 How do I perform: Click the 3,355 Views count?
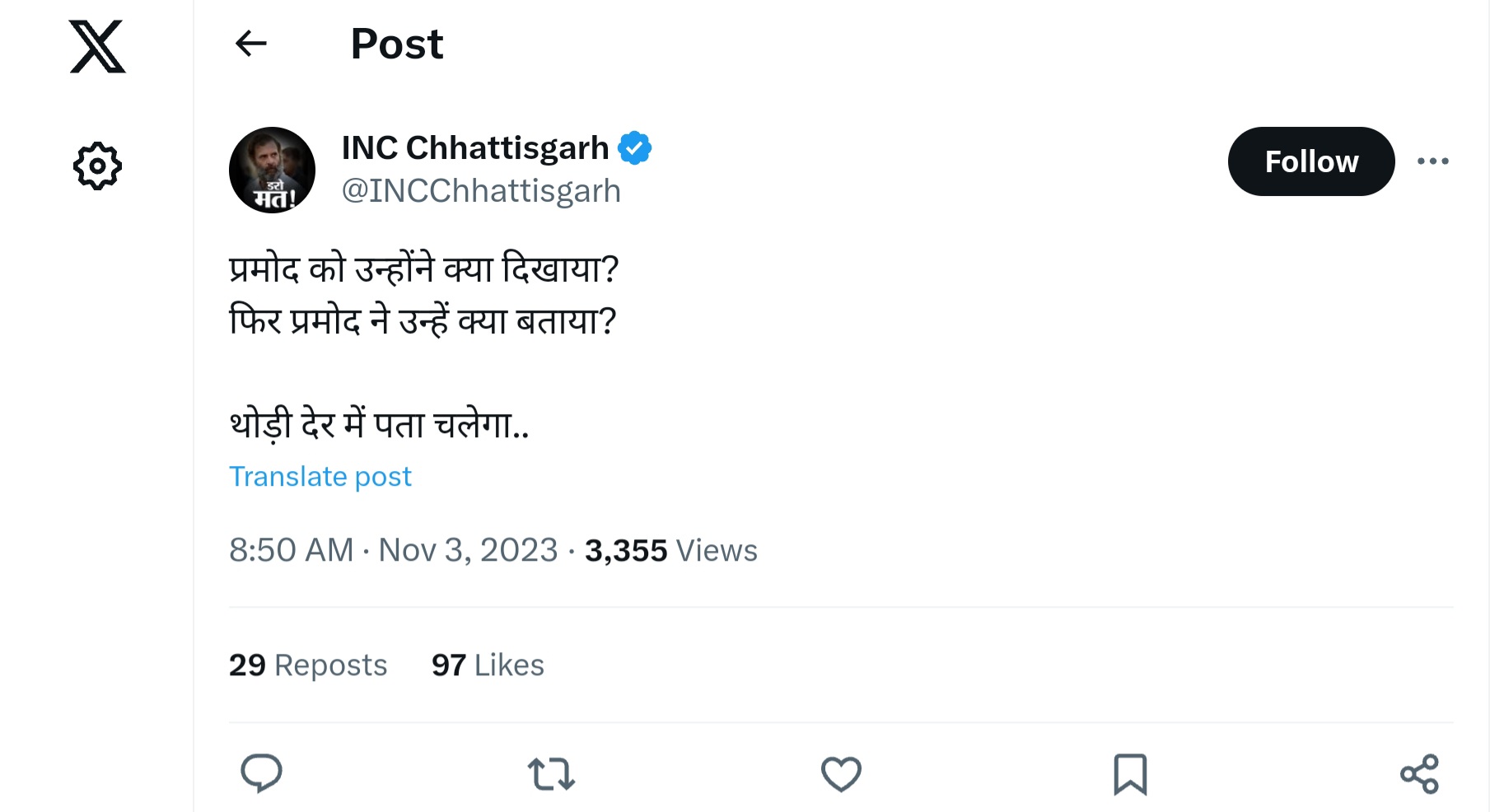(x=670, y=550)
